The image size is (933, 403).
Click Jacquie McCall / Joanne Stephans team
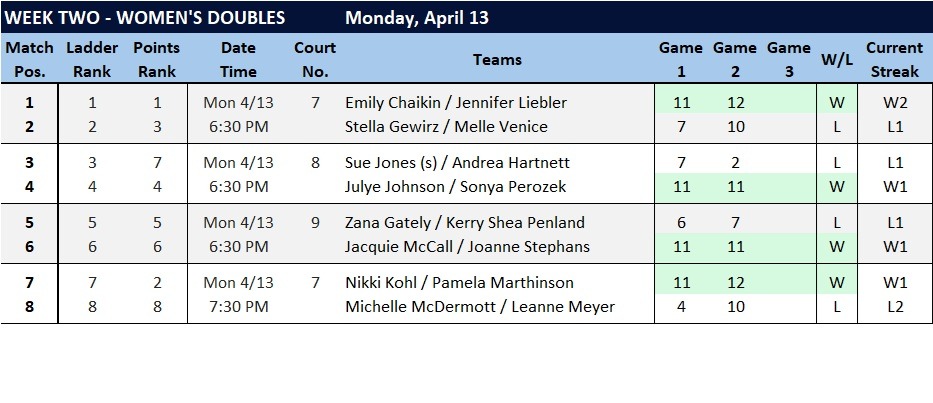pyautogui.click(x=467, y=247)
